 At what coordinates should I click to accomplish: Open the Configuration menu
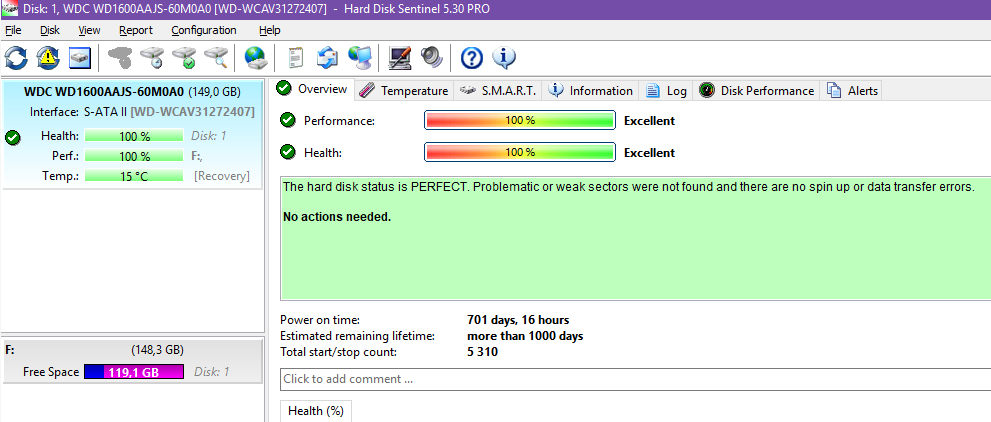204,30
